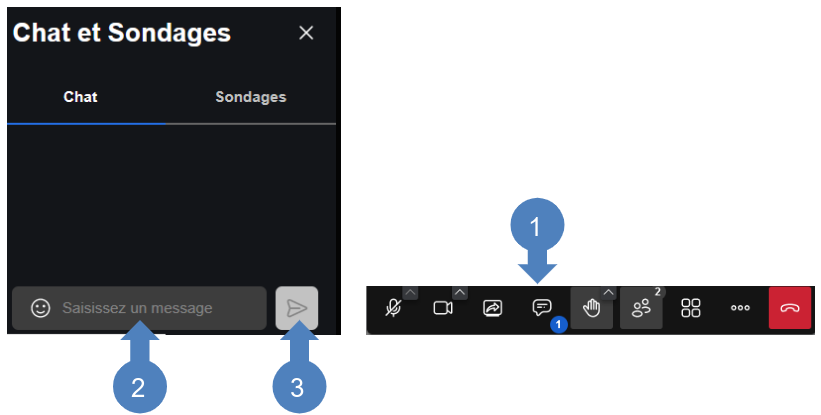Hang up with the red call button

(790, 308)
